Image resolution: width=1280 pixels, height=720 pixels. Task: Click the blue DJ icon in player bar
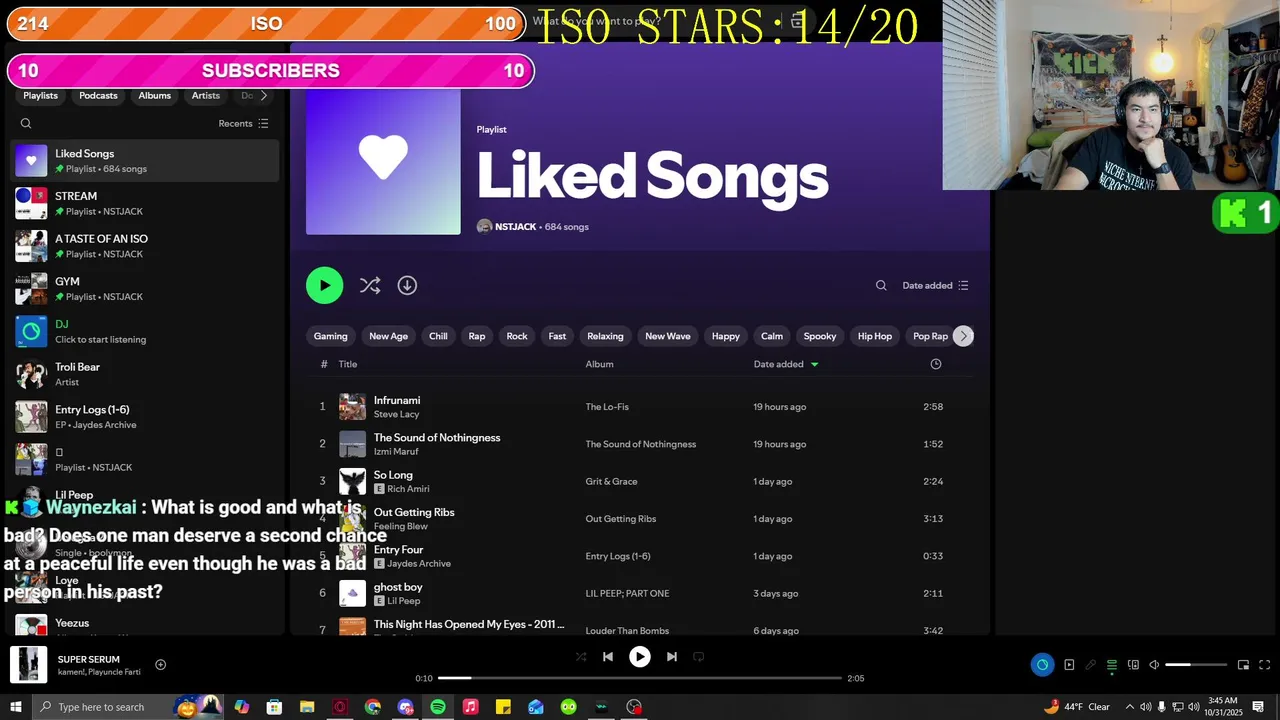pyautogui.click(x=1042, y=665)
